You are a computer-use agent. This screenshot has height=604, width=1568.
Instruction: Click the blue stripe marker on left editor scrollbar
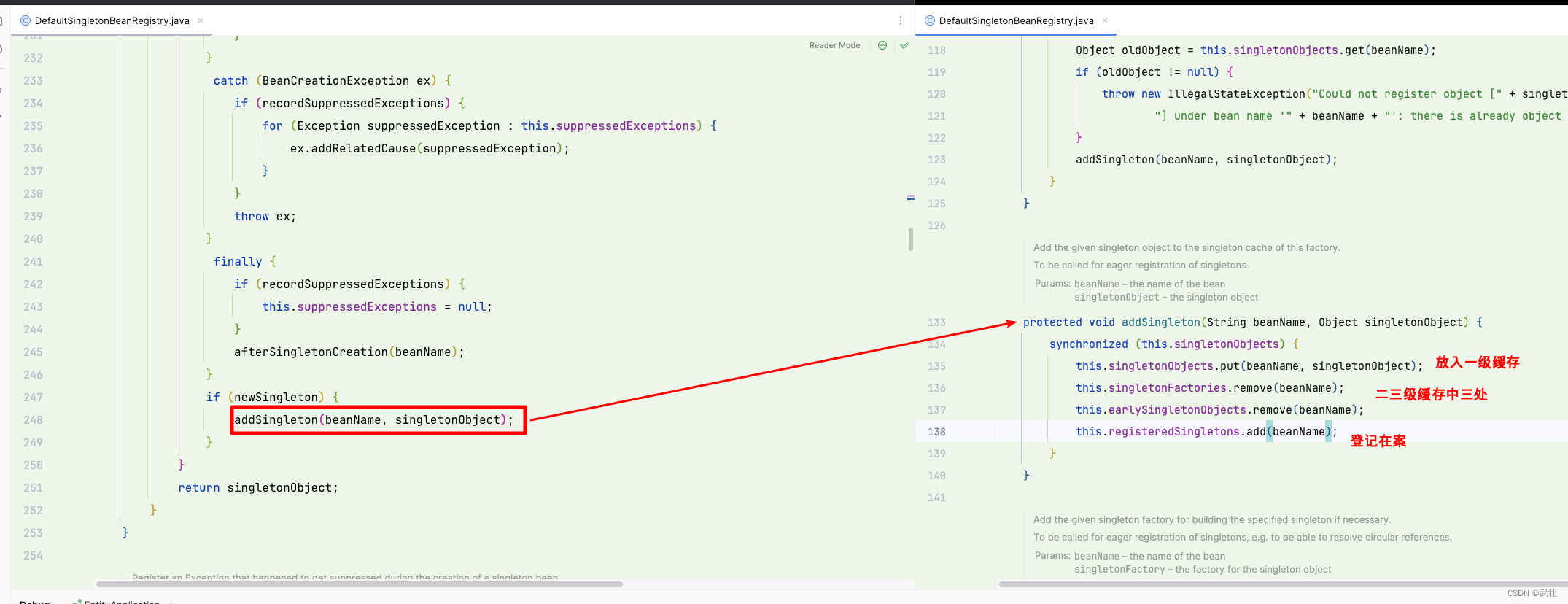pos(911,198)
